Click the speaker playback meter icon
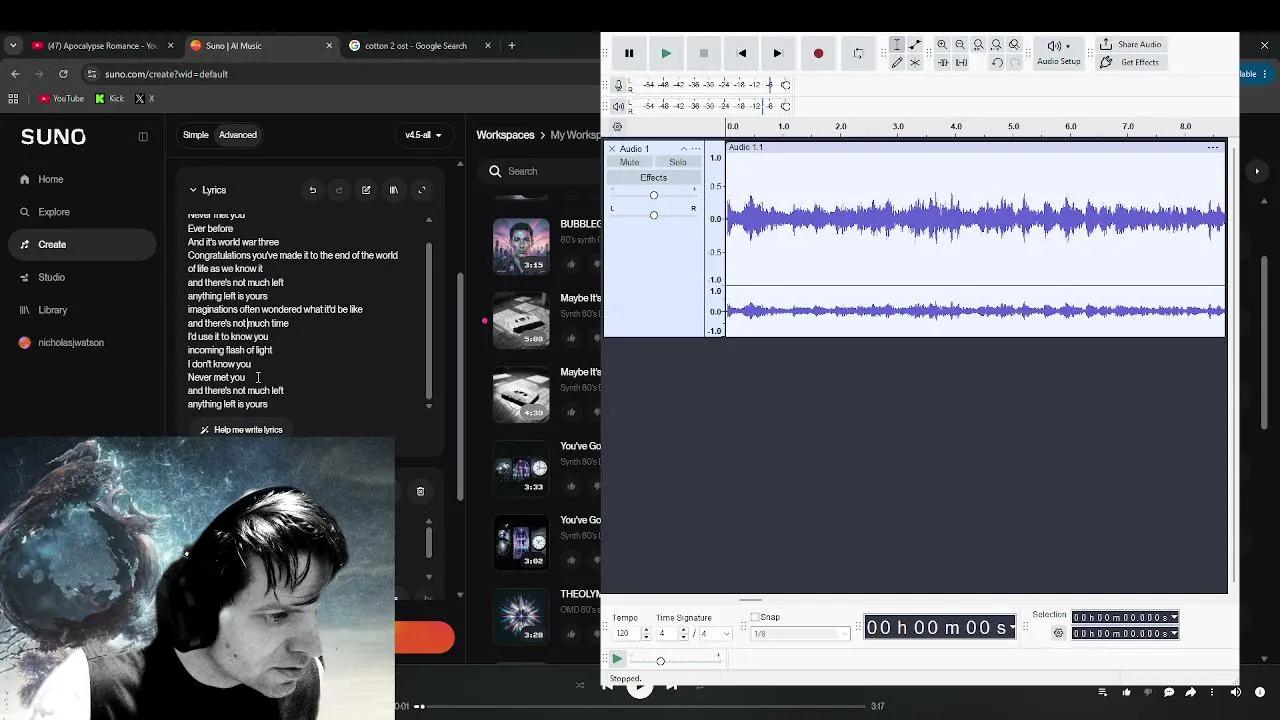This screenshot has height=720, width=1280. pos(618,106)
